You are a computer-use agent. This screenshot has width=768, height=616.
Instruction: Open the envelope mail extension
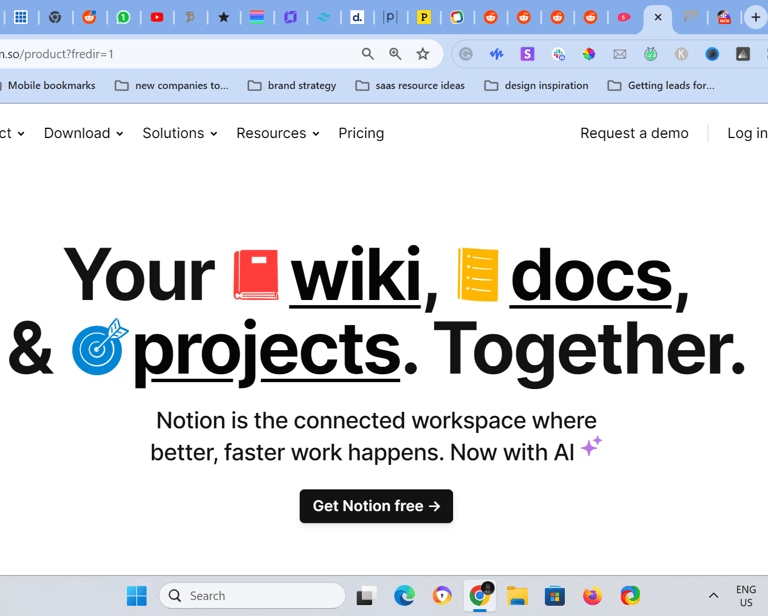[x=620, y=54]
